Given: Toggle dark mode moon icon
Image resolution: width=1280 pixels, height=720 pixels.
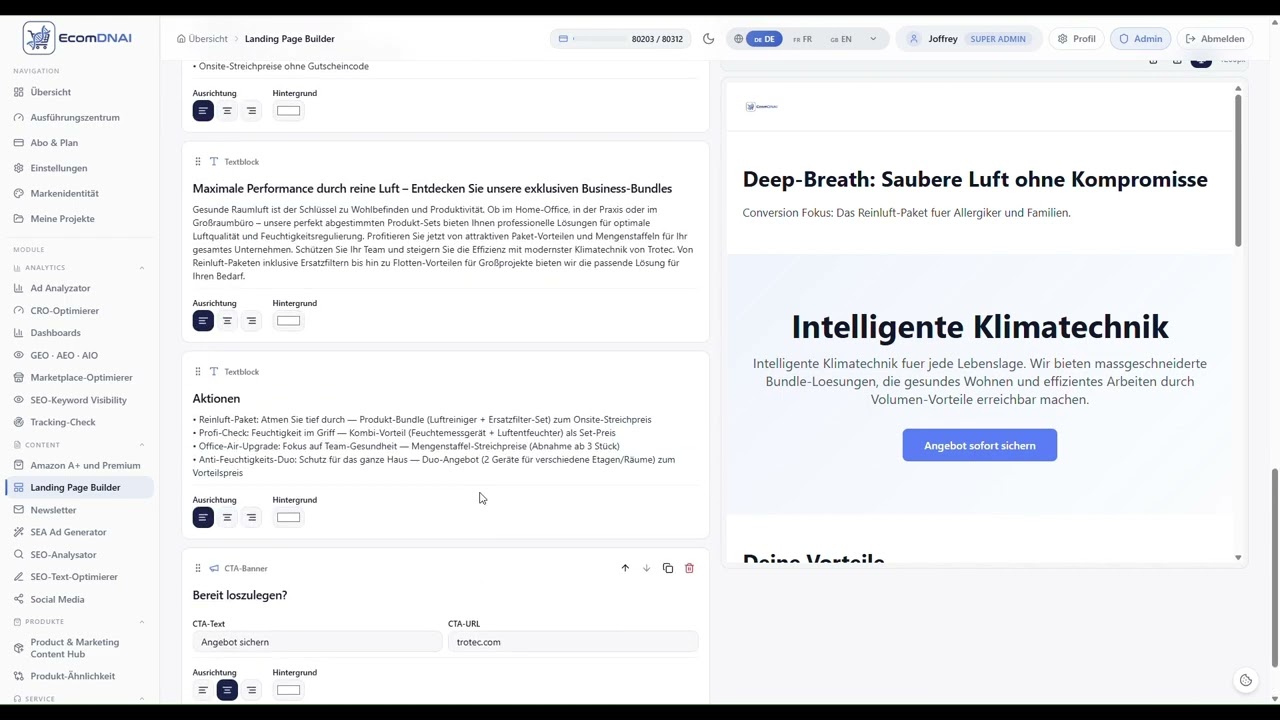Looking at the screenshot, I should [708, 39].
